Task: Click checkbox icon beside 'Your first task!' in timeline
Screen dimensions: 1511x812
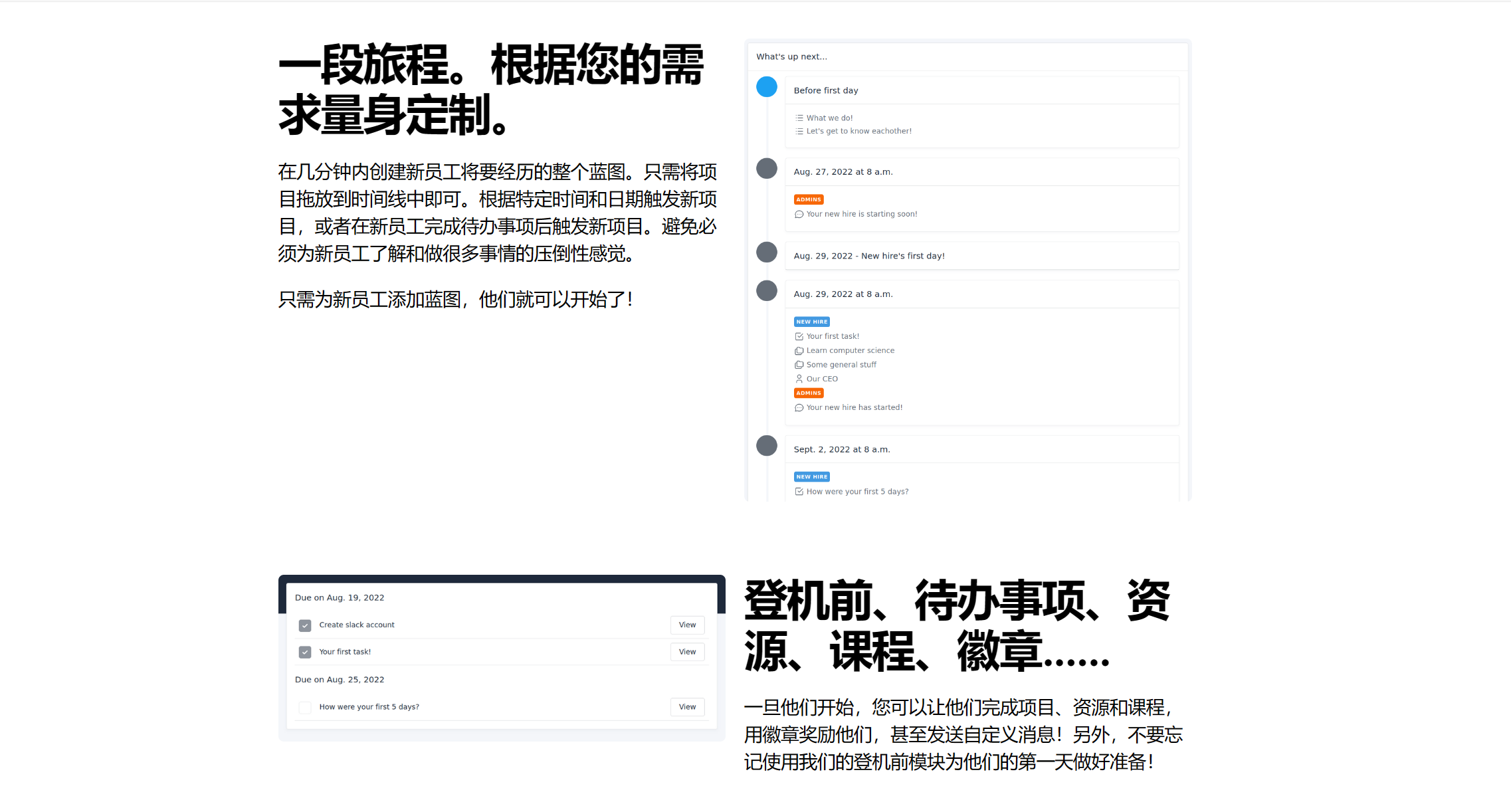Action: coord(799,337)
